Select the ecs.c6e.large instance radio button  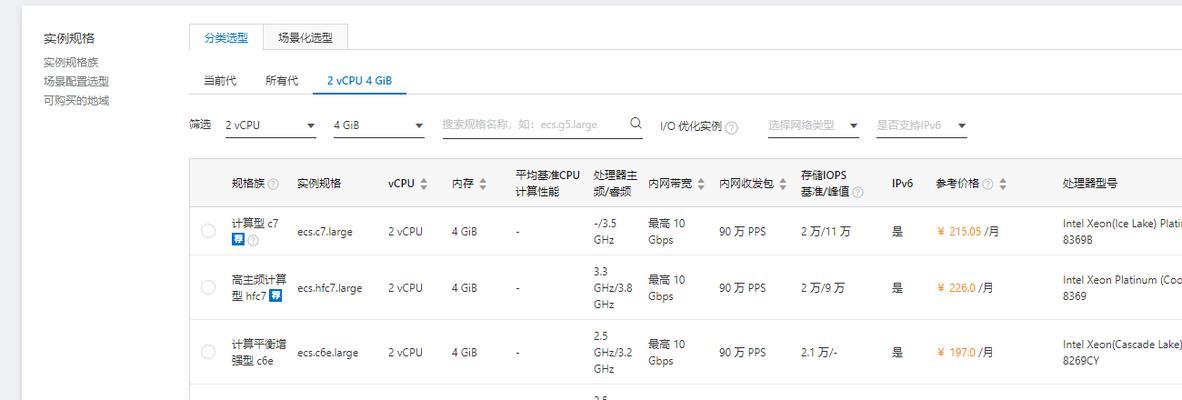(x=208, y=352)
